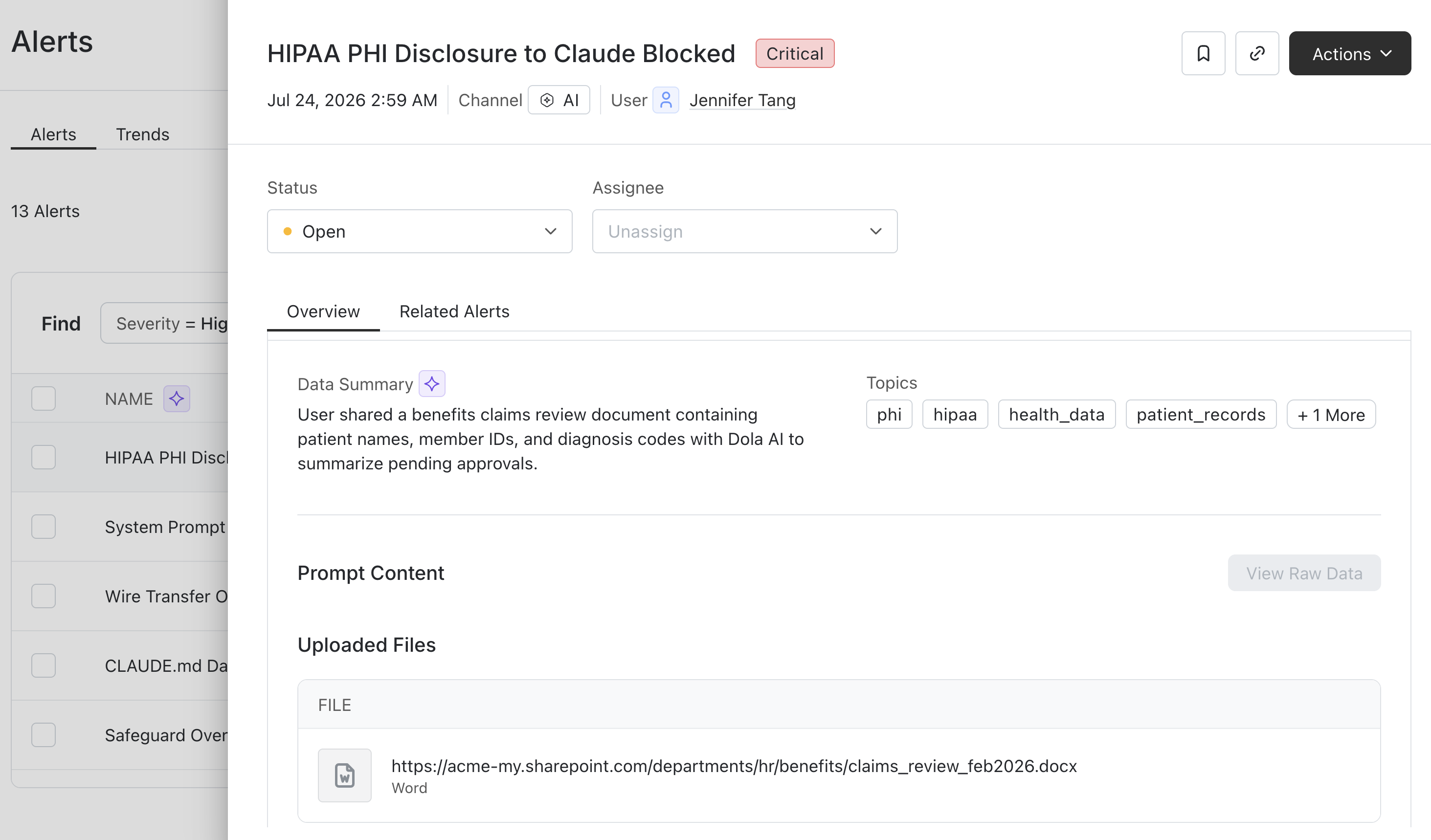1431x840 pixels.
Task: Click the Data Summary description text
Action: tap(551, 439)
